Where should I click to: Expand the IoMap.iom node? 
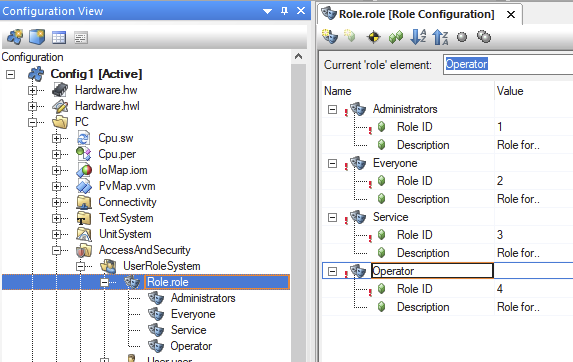(56, 170)
